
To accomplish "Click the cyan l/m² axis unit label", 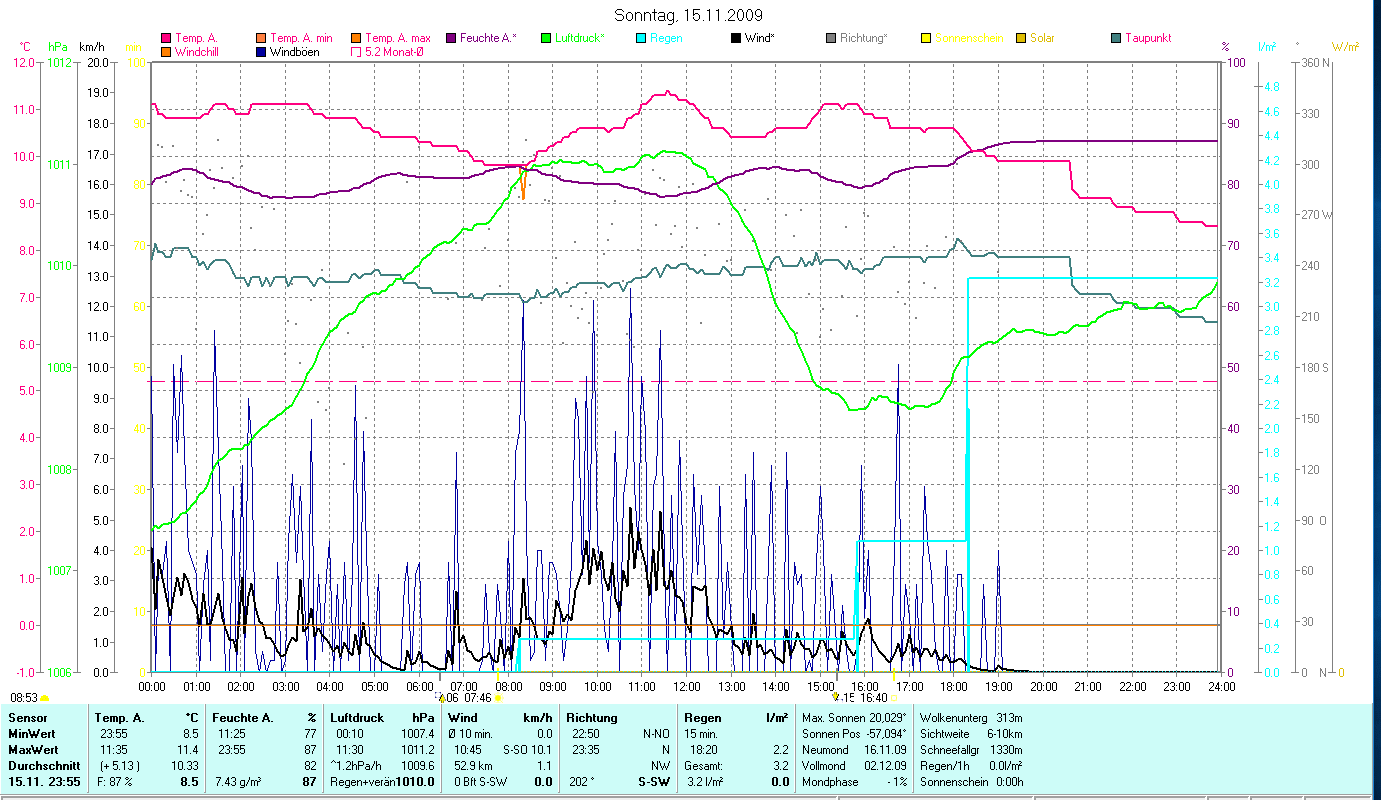I will [x=1267, y=46].
